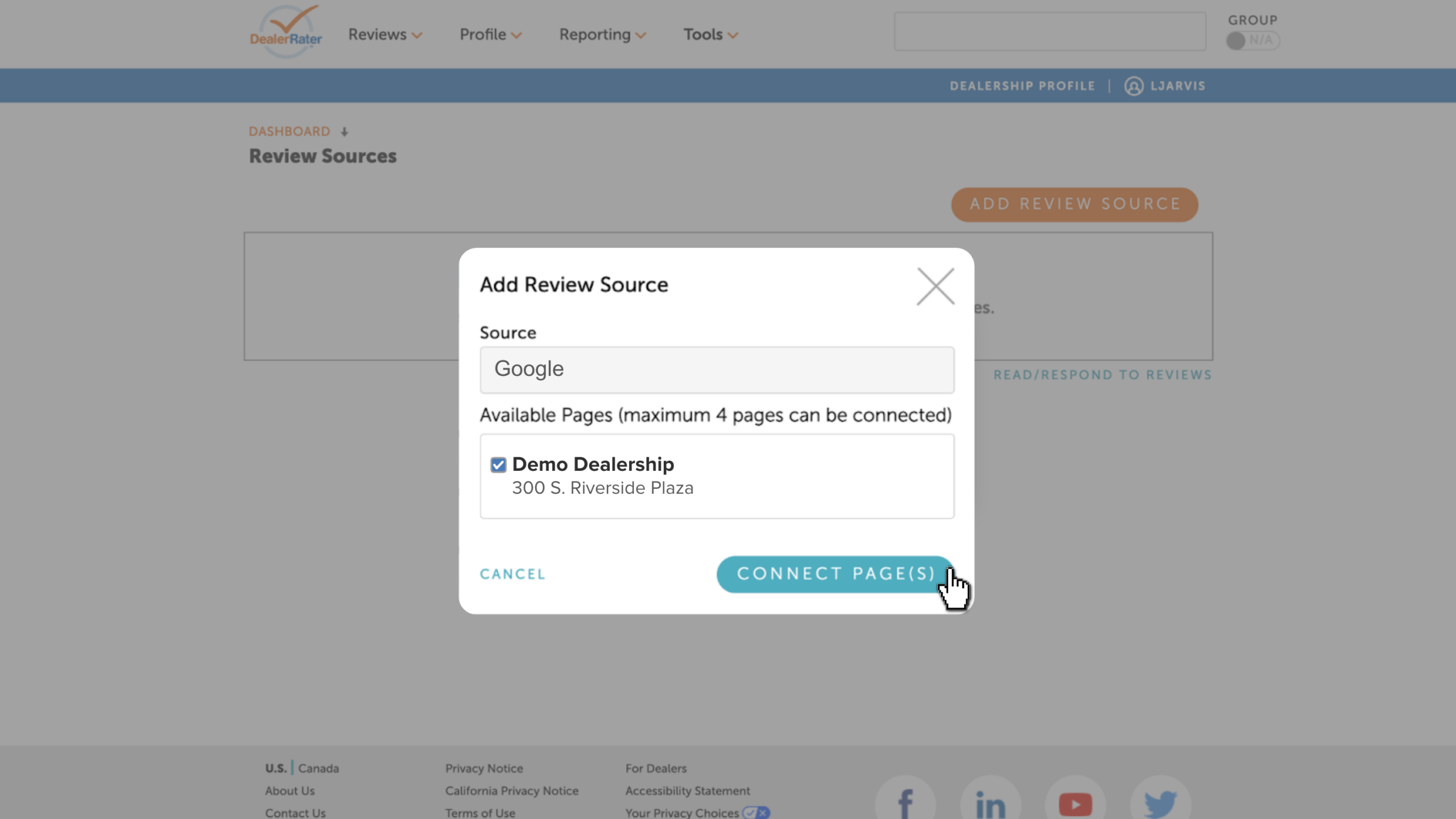Open the Your Privacy Choices link
1456x819 pixels.
[x=682, y=813]
